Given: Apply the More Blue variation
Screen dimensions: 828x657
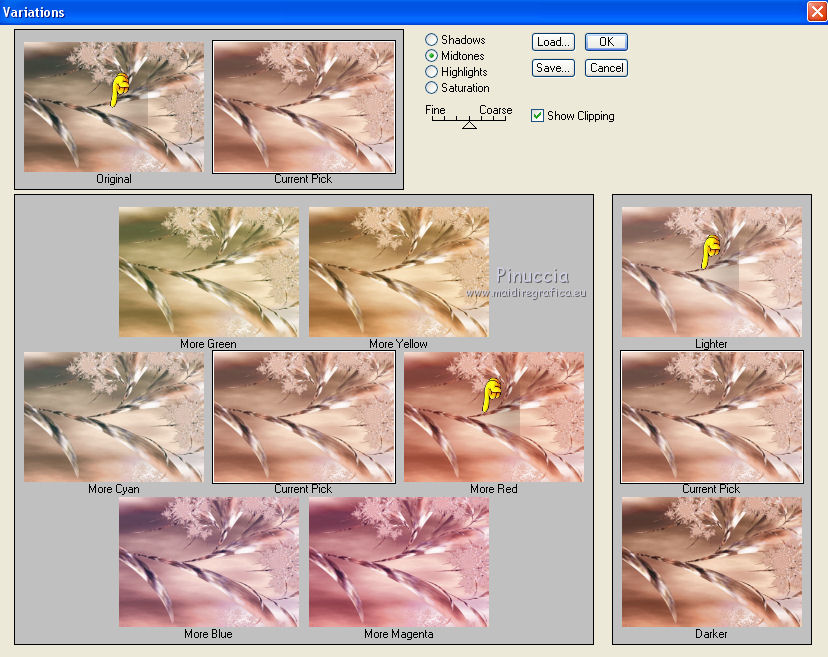Looking at the screenshot, I should (x=209, y=562).
